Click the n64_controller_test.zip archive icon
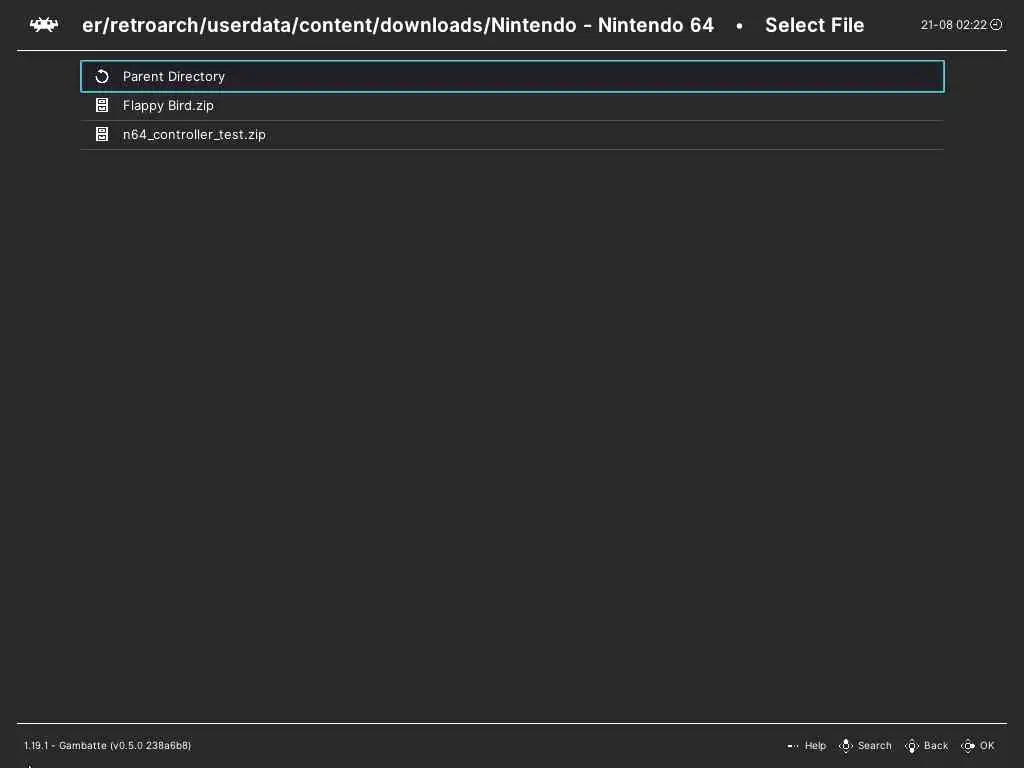 [102, 134]
